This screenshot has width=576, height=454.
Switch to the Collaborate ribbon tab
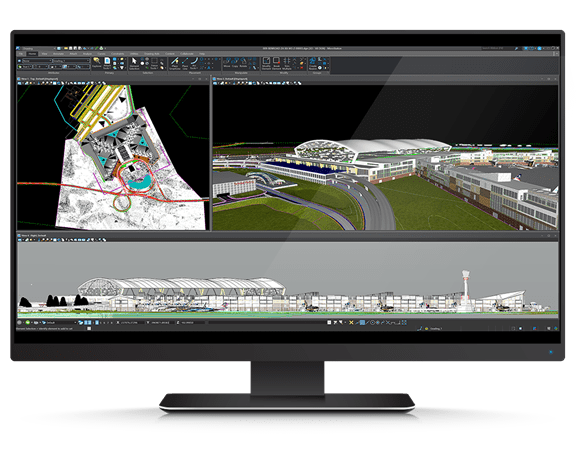[x=187, y=54]
